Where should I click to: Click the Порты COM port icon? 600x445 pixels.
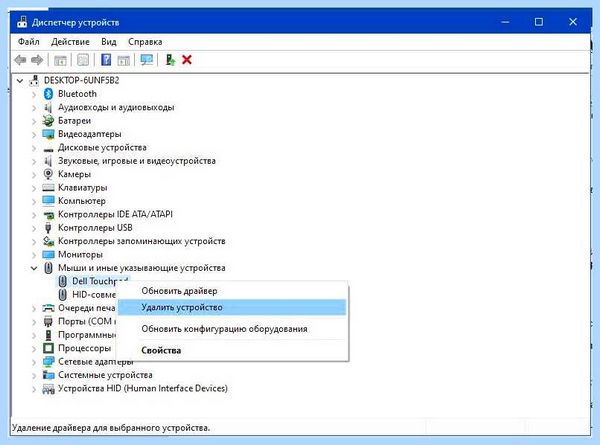tap(48, 321)
